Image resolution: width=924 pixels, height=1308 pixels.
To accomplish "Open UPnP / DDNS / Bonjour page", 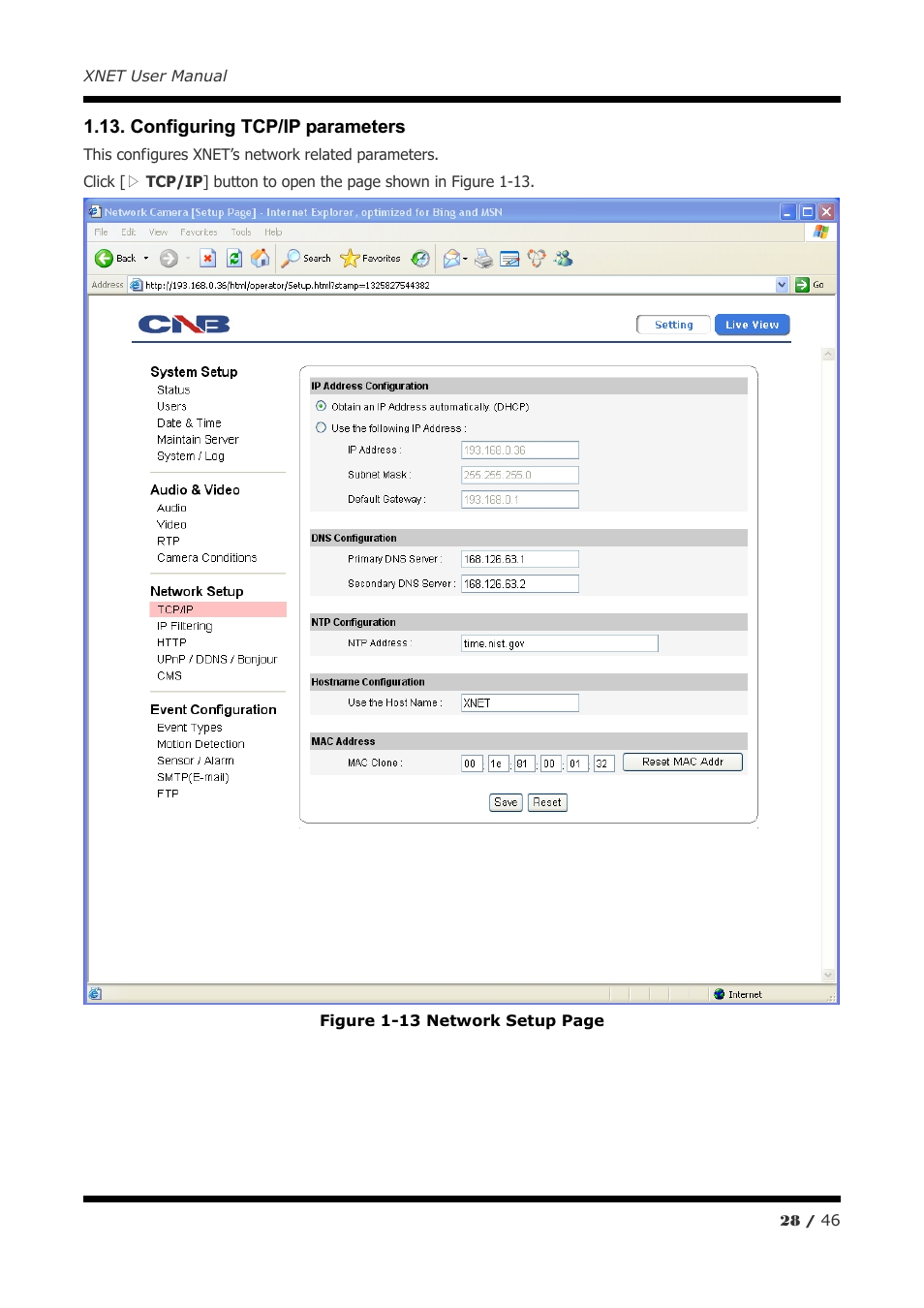I will pos(217,660).
